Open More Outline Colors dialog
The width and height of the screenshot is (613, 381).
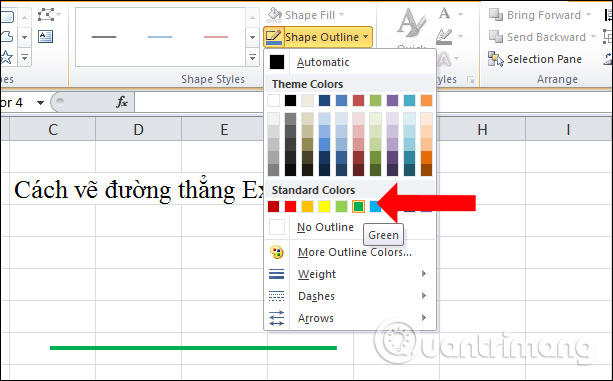(x=350, y=252)
